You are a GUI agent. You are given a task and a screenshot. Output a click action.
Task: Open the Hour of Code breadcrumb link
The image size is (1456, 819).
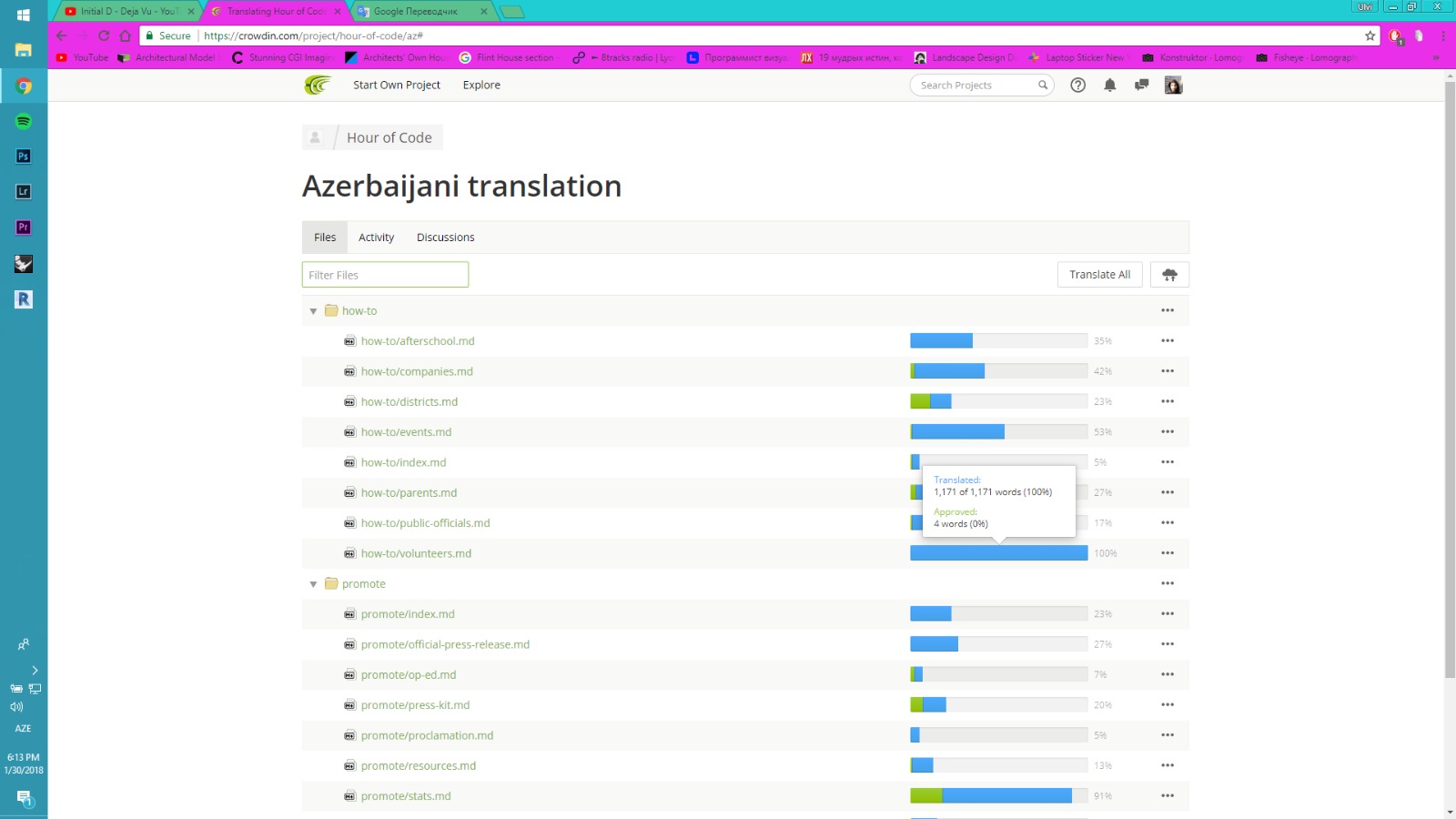coord(389,137)
